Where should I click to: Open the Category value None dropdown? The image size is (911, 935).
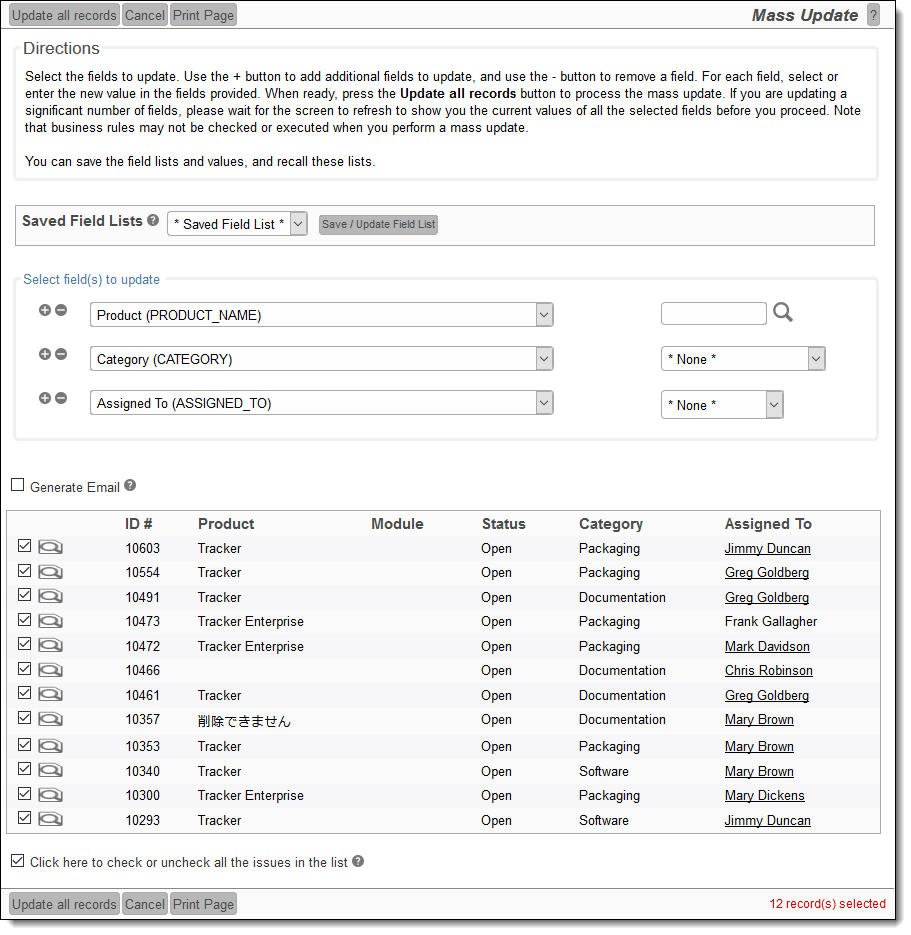point(743,359)
